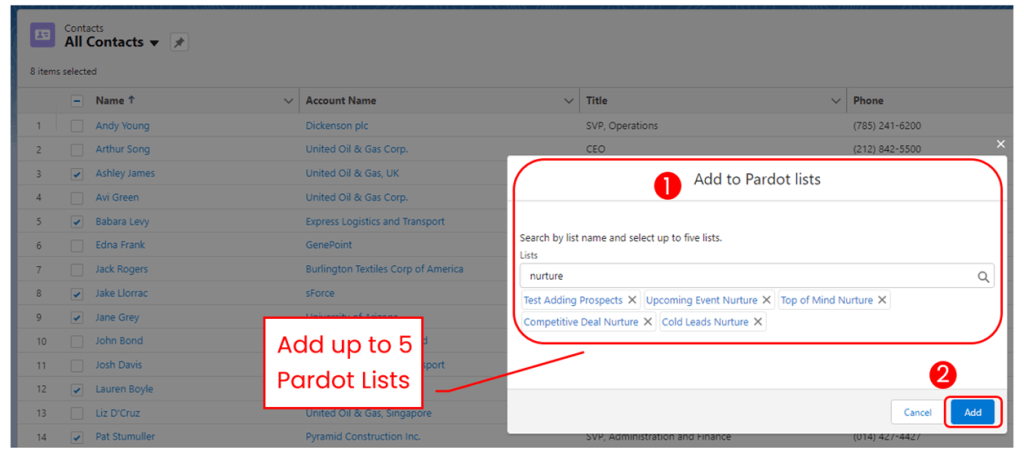Open contact Ashley James
This screenshot has height=456, width=1024.
click(125, 174)
